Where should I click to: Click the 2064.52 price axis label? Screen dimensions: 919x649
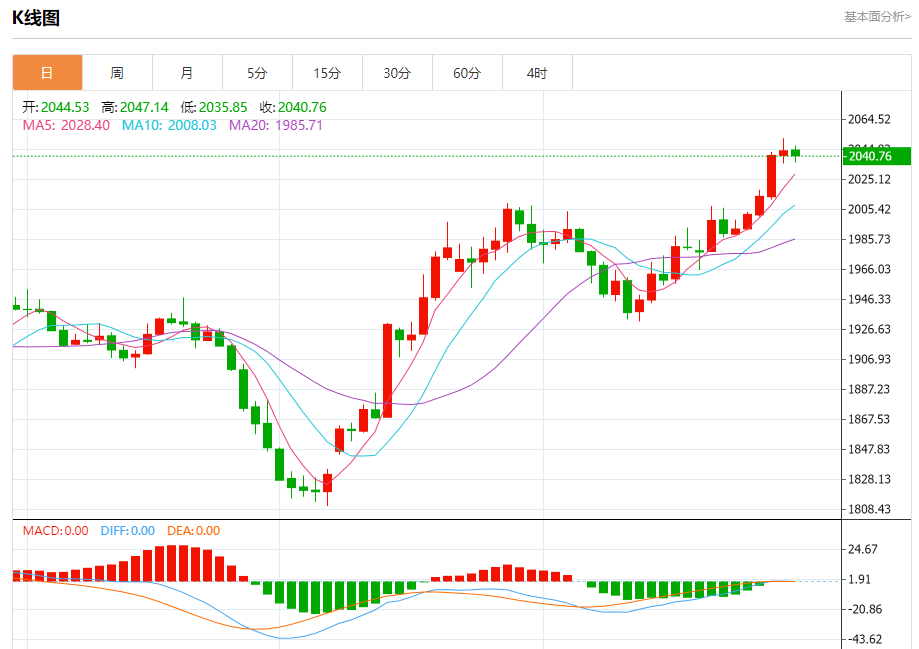coord(869,119)
